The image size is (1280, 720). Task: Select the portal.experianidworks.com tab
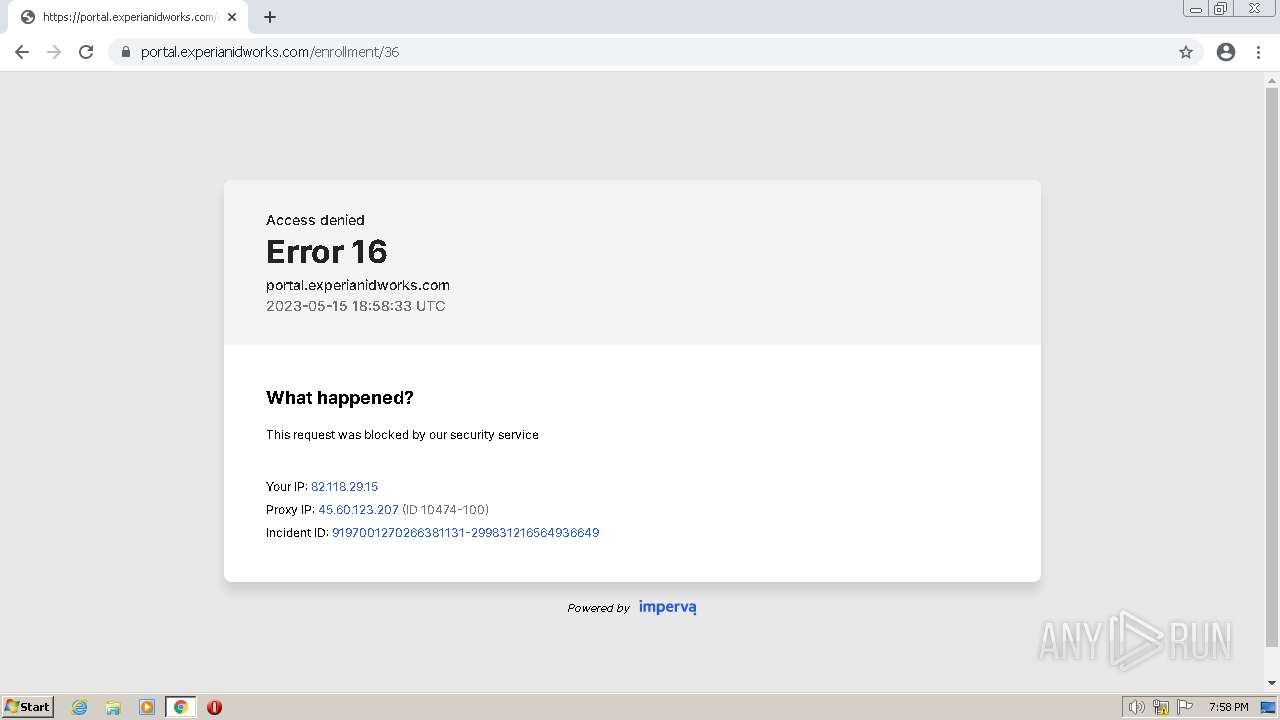pyautogui.click(x=128, y=17)
